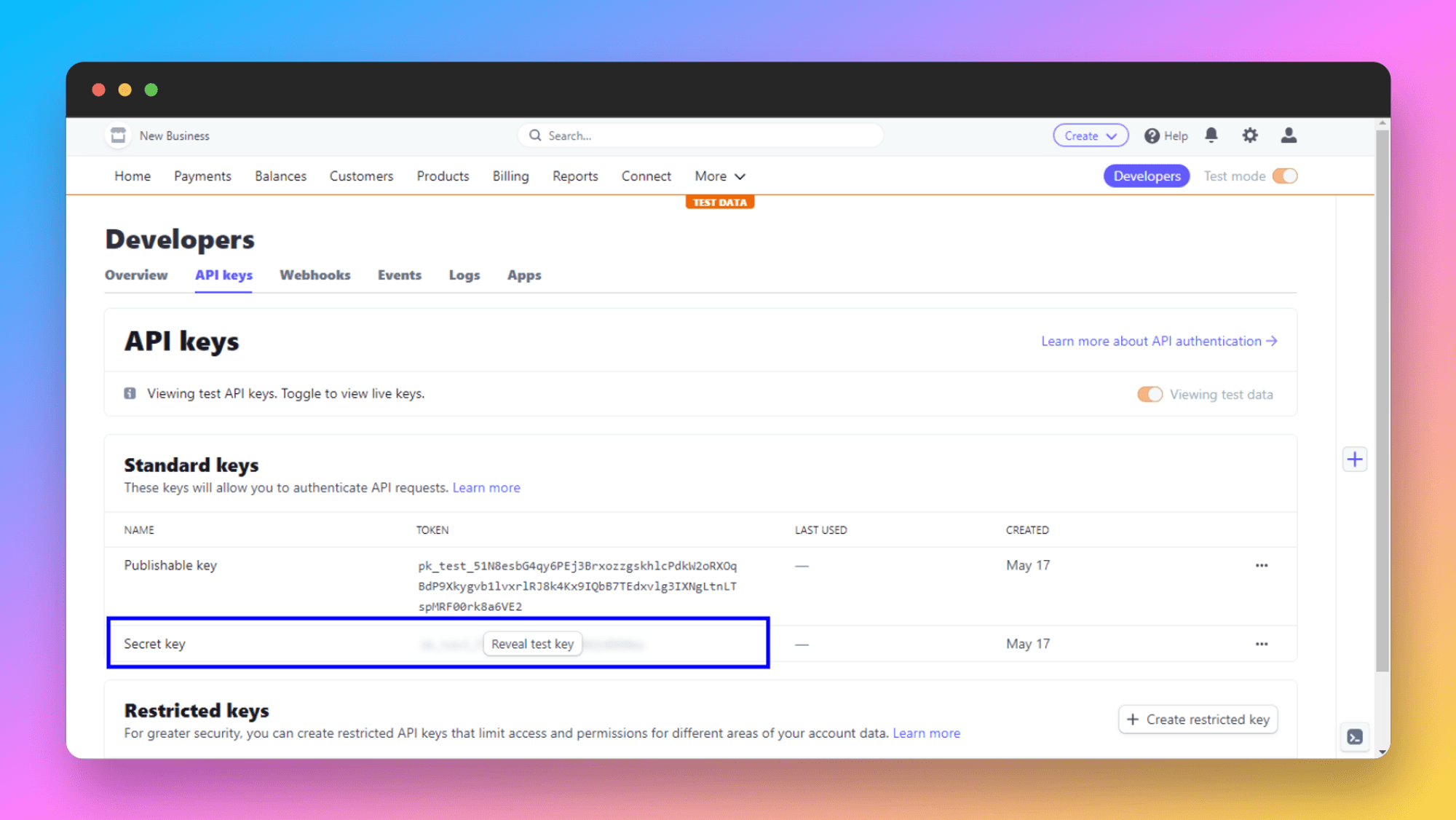Click the Help question mark icon

pos(1152,136)
